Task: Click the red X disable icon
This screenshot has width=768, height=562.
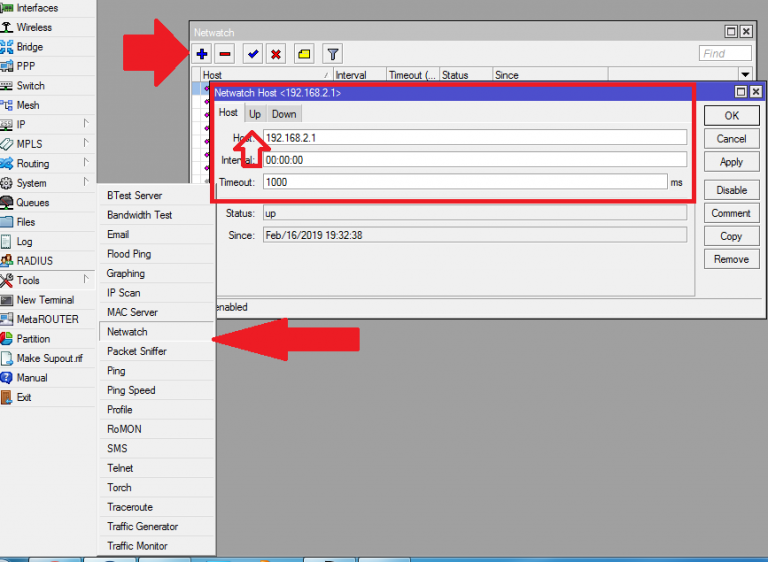Action: [276, 54]
